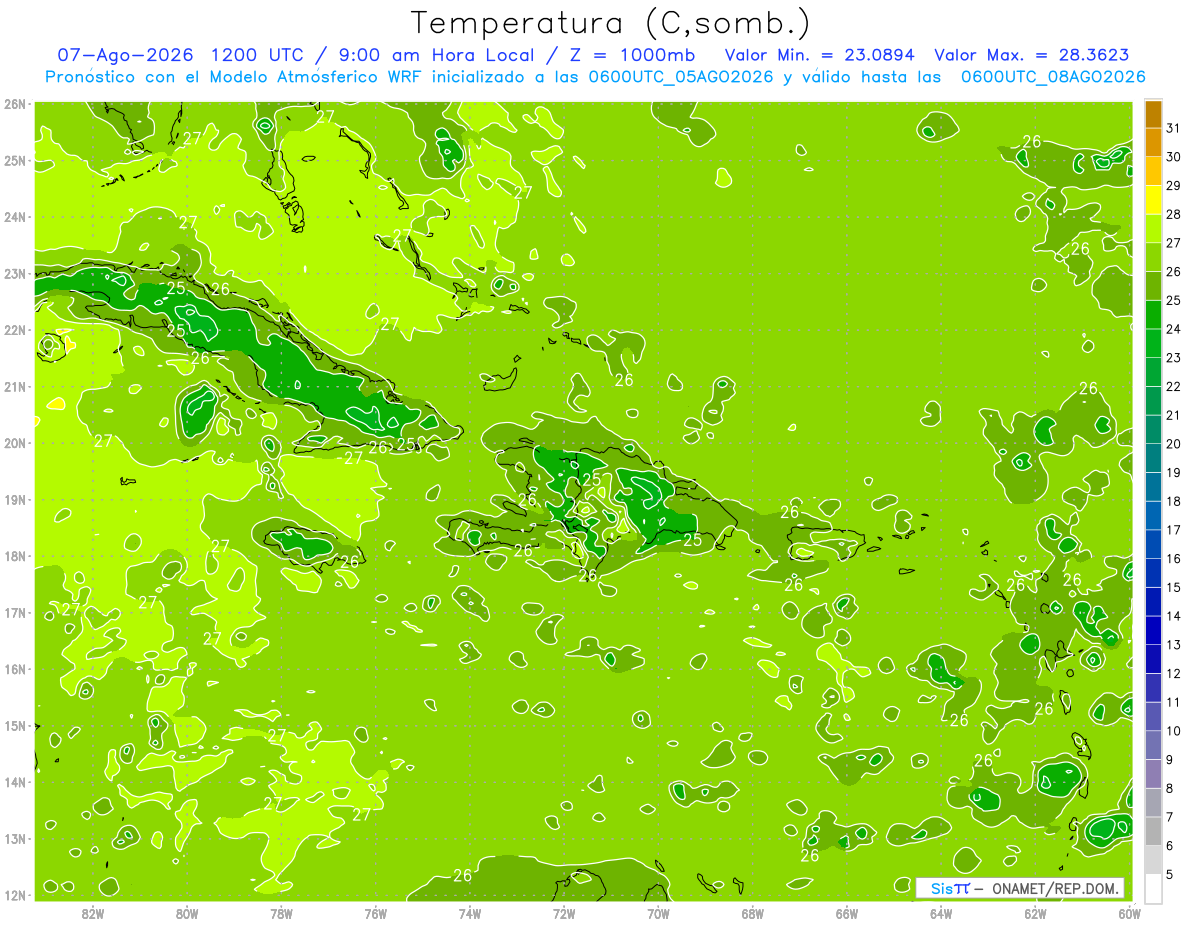Select the 72W longitude axis label
The width and height of the screenshot is (1200, 927).
[x=564, y=913]
